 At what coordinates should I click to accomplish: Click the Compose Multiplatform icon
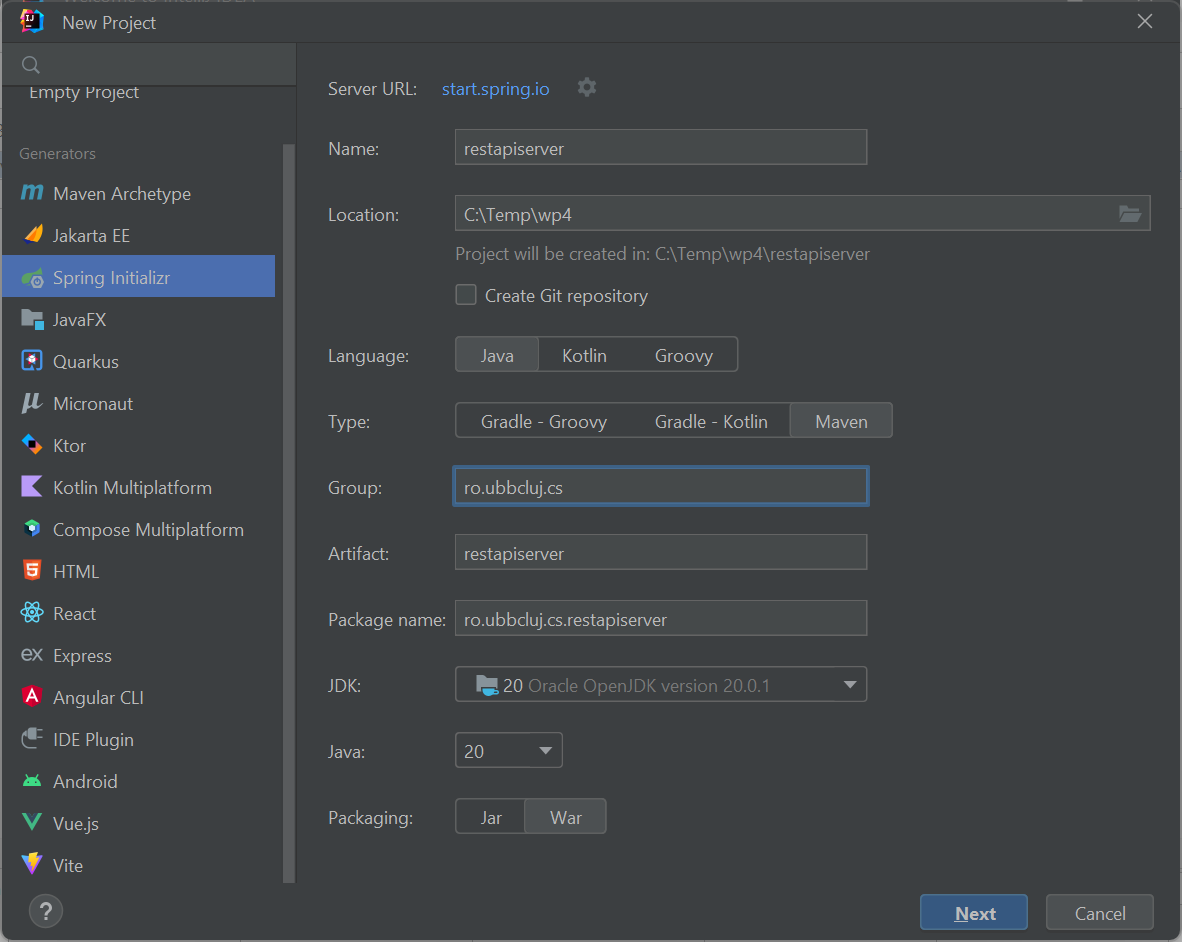(x=32, y=529)
